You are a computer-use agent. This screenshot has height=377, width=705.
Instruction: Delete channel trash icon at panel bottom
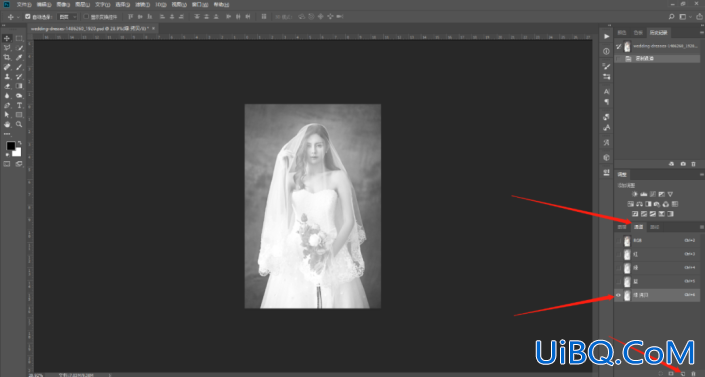point(693,373)
